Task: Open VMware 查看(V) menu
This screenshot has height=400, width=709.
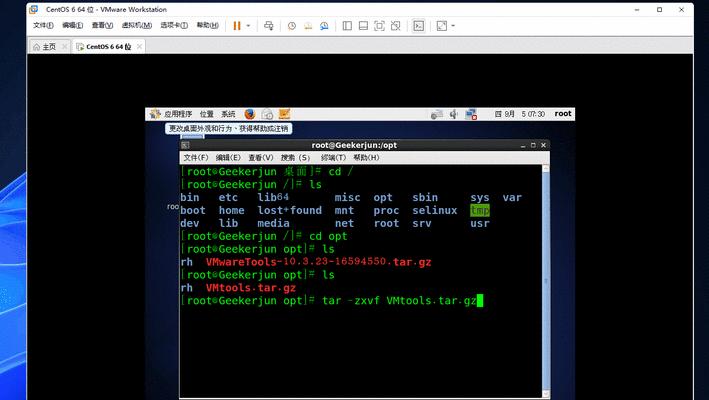Action: point(102,25)
